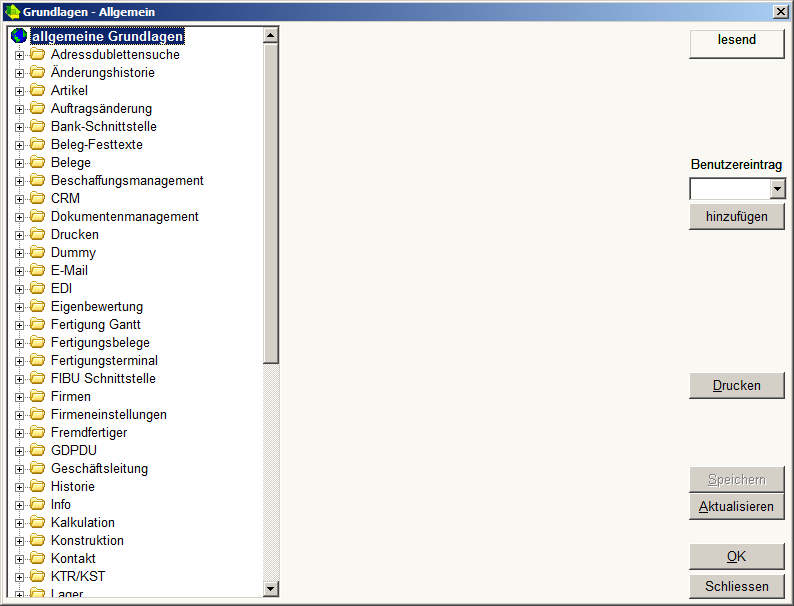Click the tree scrollbar down arrow
This screenshot has height=606, width=794.
(270, 588)
